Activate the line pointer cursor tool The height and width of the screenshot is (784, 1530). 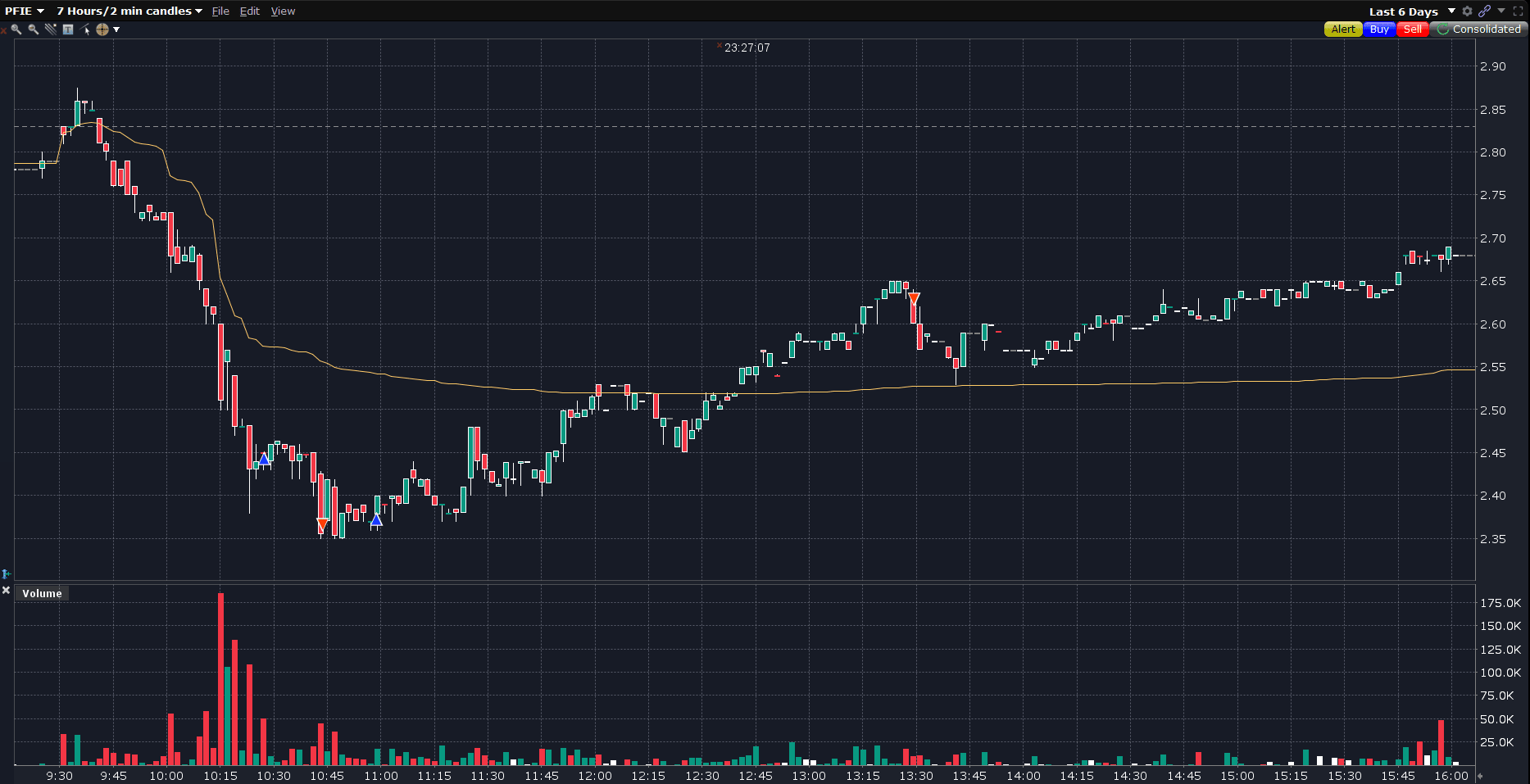click(x=85, y=29)
